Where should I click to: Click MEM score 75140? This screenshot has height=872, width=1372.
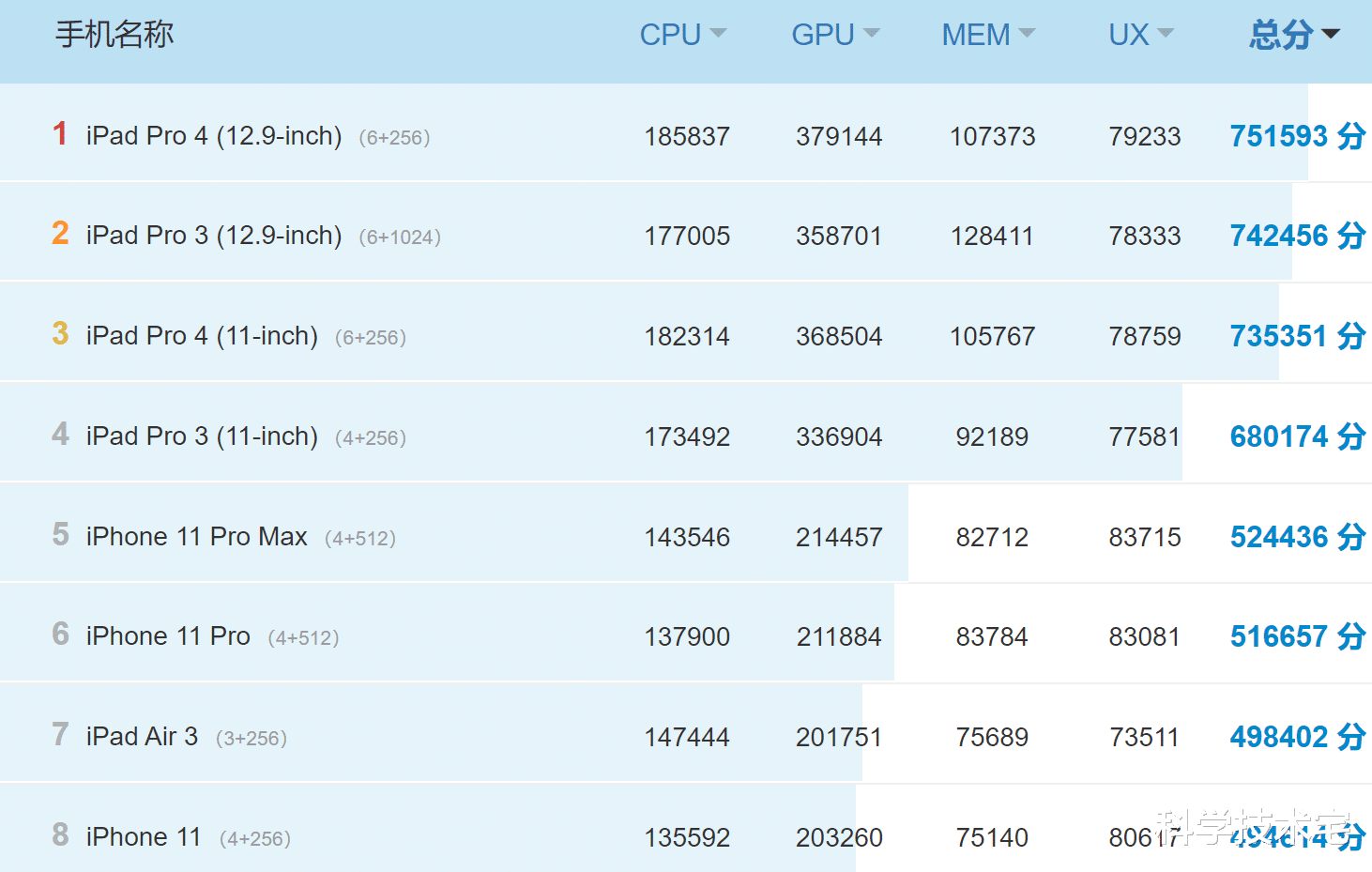(x=992, y=838)
